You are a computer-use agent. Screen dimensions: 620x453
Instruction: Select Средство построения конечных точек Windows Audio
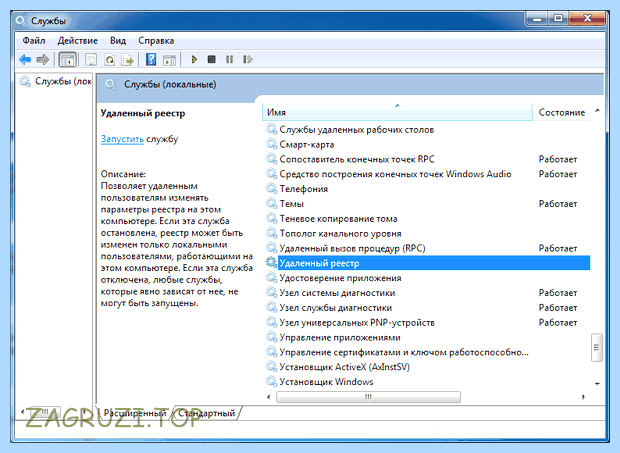click(x=395, y=174)
